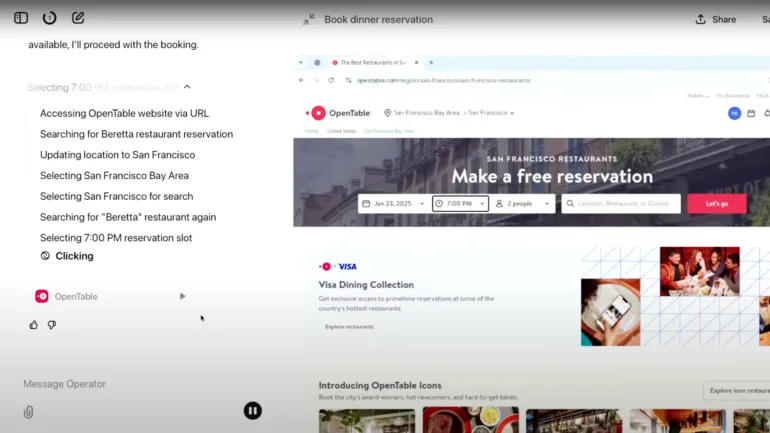Go back in the browser
770x433 pixels.
pos(301,80)
